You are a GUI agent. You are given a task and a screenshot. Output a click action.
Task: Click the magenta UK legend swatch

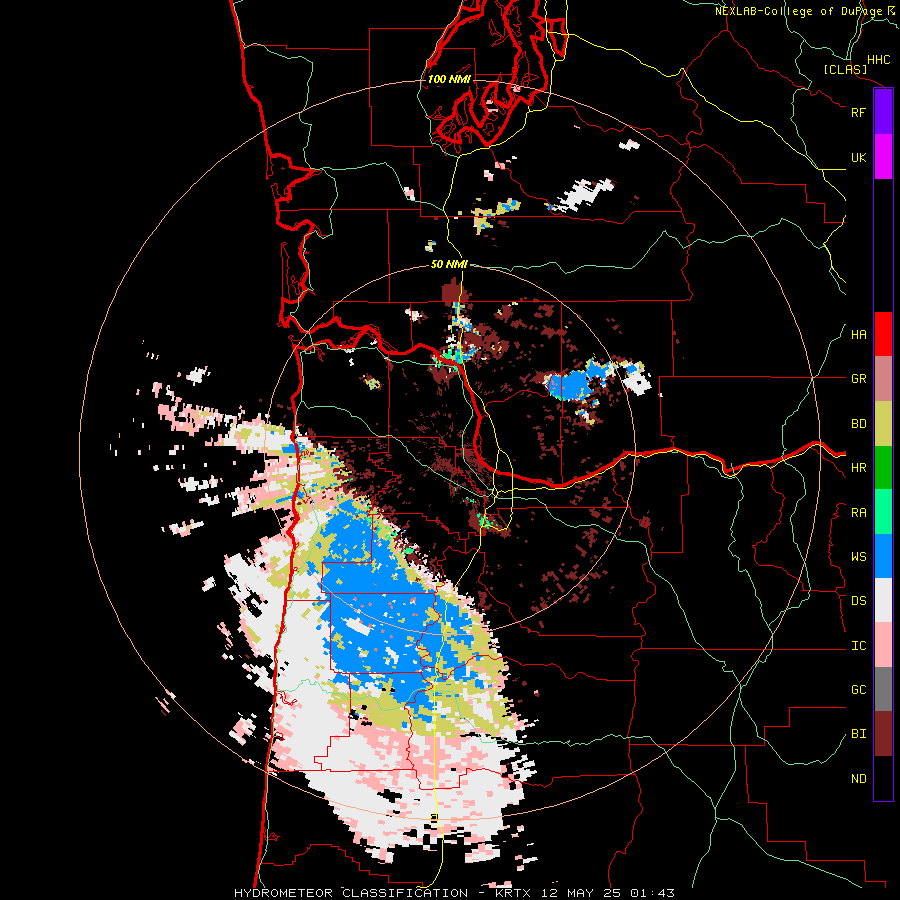(883, 157)
